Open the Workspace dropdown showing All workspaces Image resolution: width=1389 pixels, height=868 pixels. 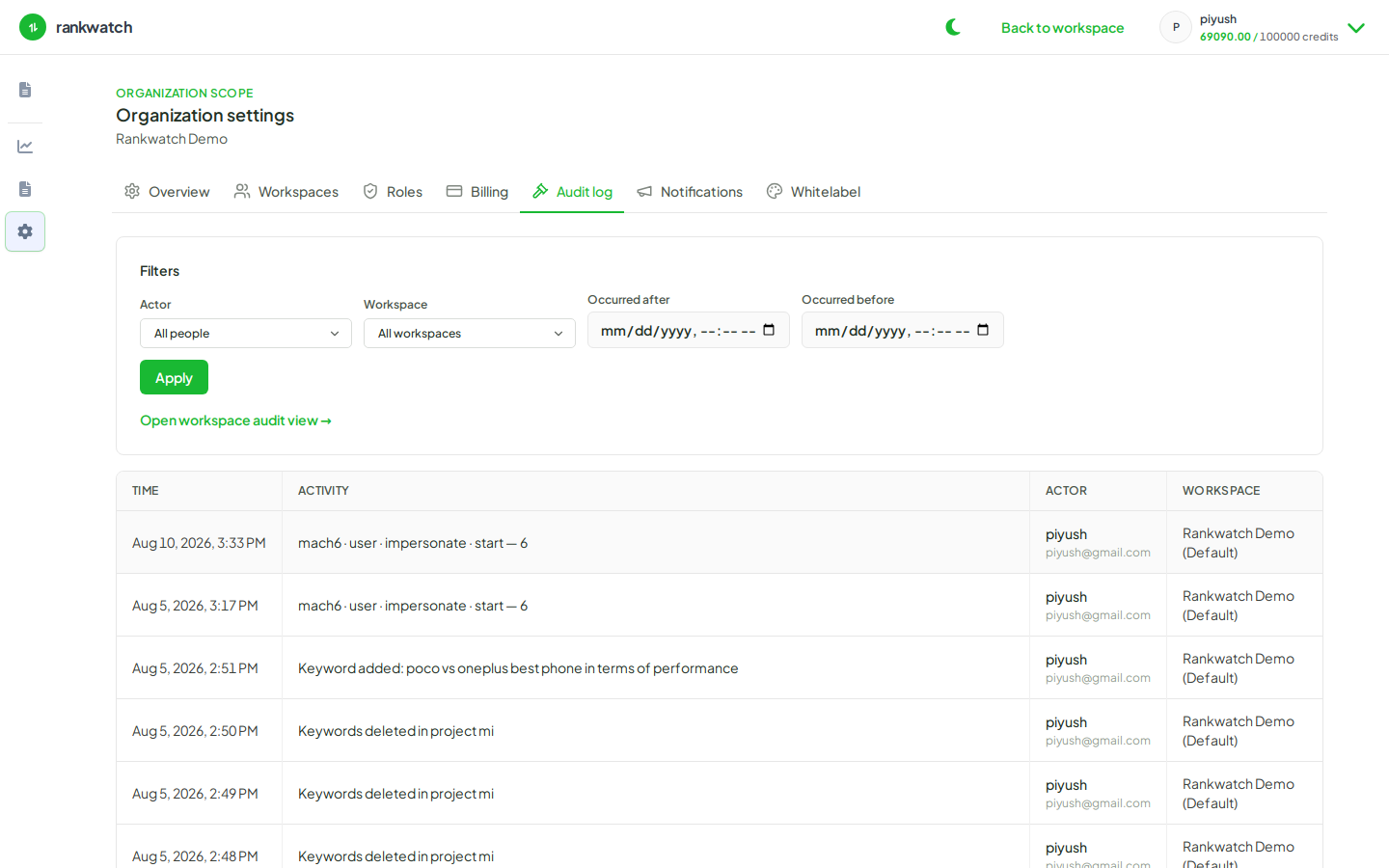tap(470, 334)
